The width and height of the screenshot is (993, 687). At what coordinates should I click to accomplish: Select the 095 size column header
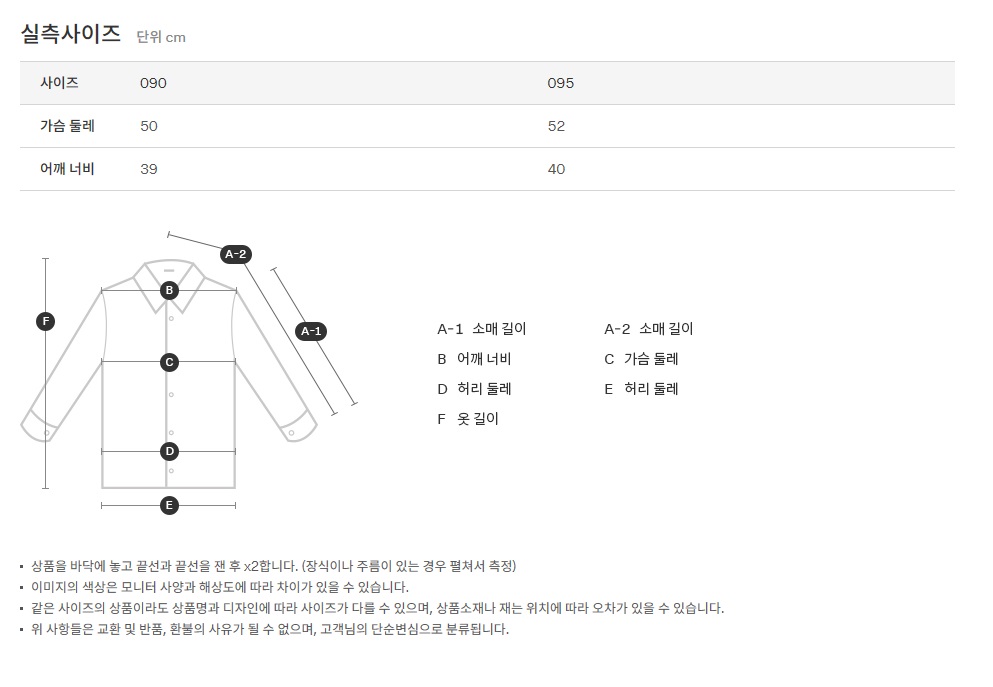pyautogui.click(x=561, y=83)
